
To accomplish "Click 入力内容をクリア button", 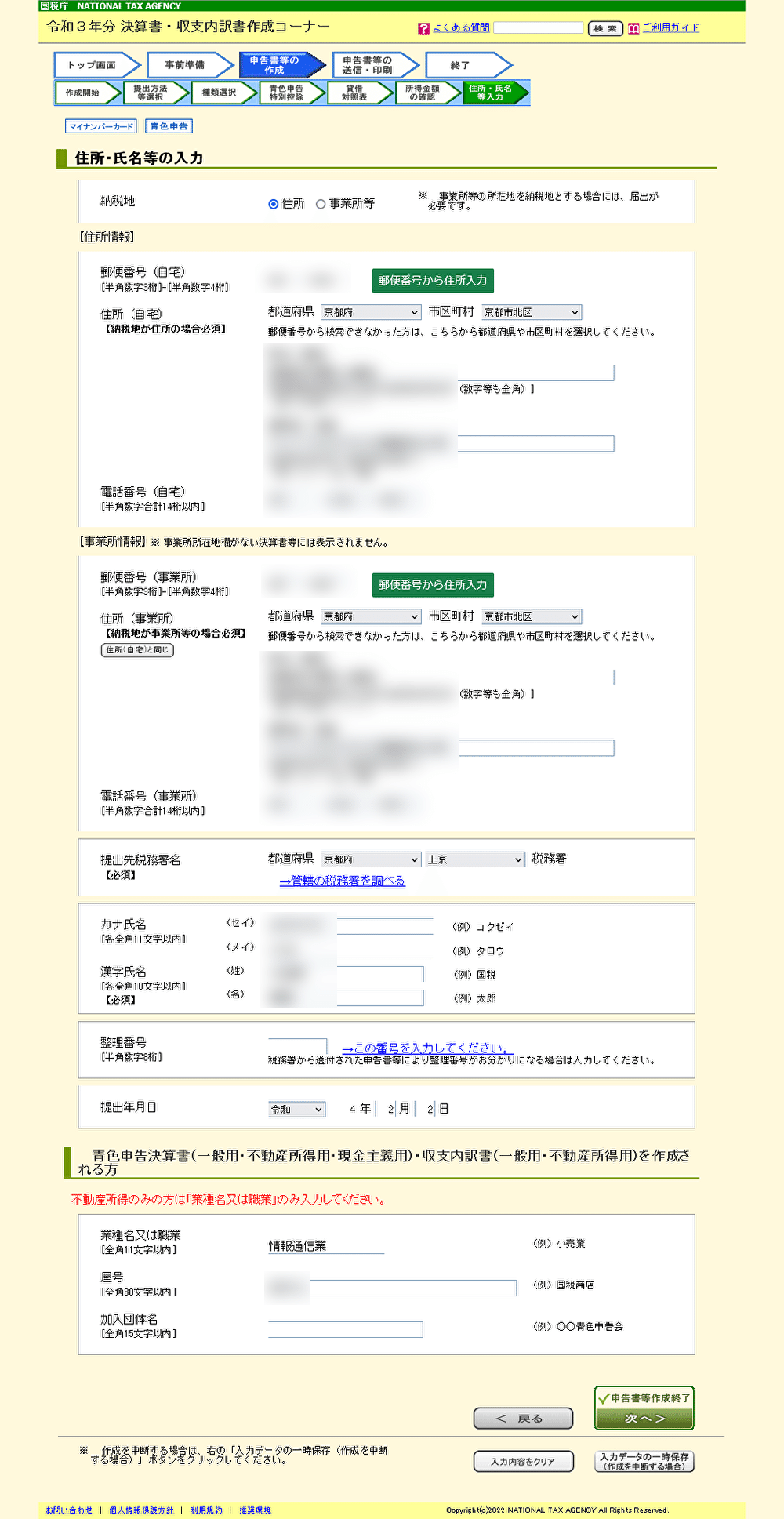I will (523, 1462).
